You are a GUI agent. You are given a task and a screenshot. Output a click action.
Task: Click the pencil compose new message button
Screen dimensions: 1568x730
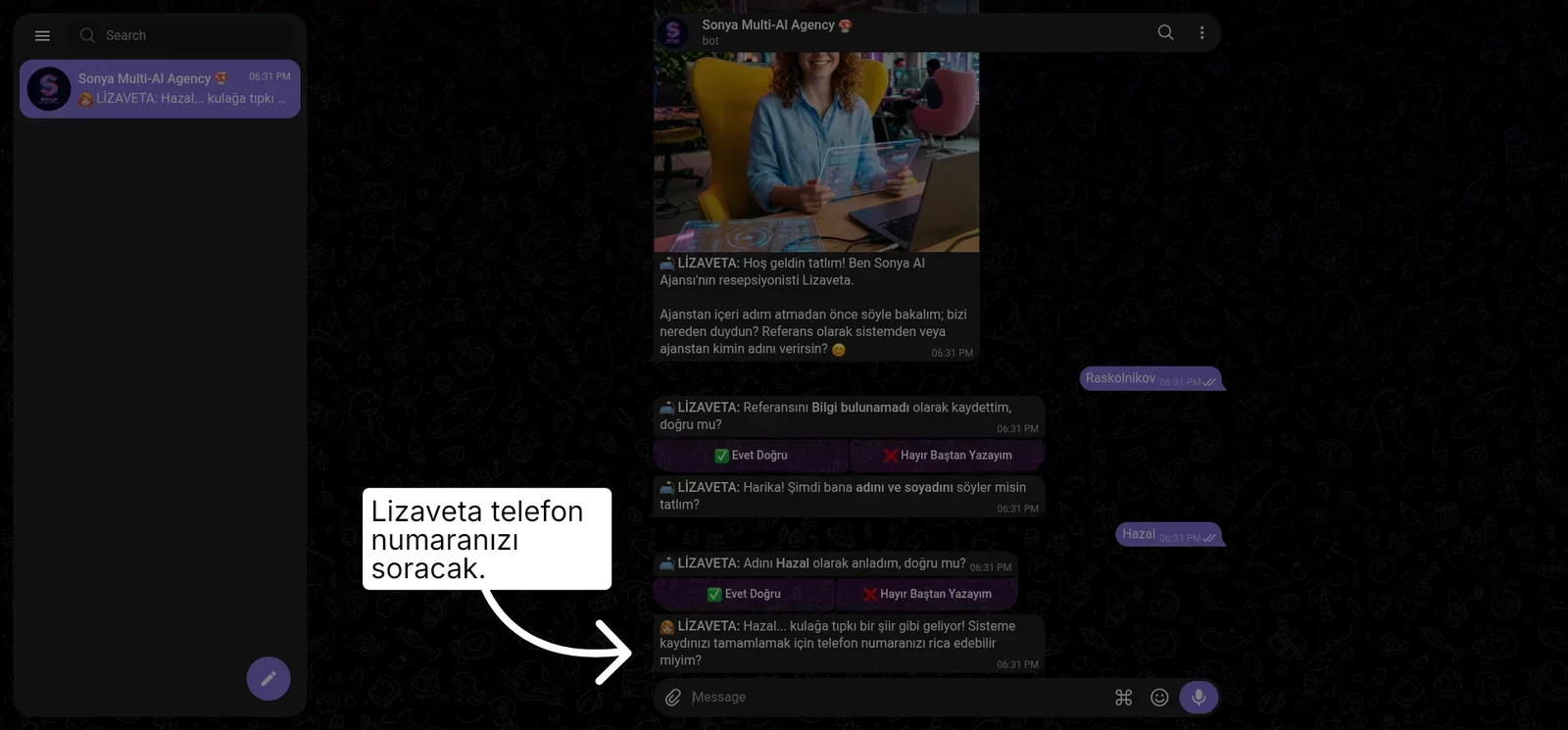(269, 678)
